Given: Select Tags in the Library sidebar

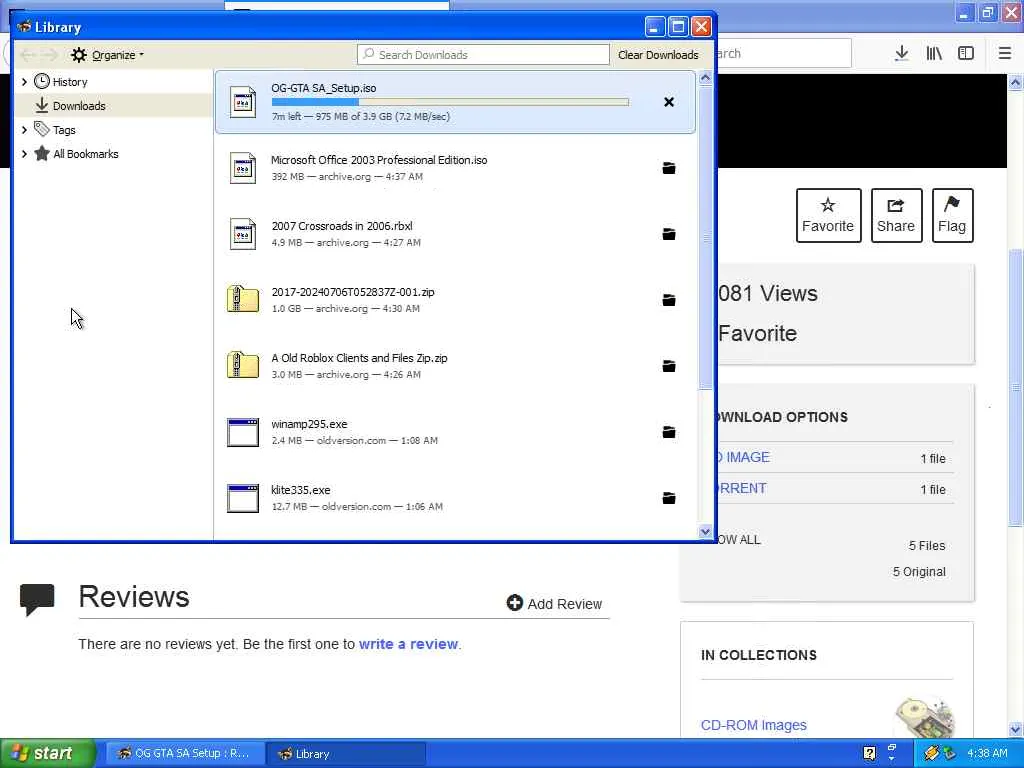Looking at the screenshot, I should click(64, 130).
